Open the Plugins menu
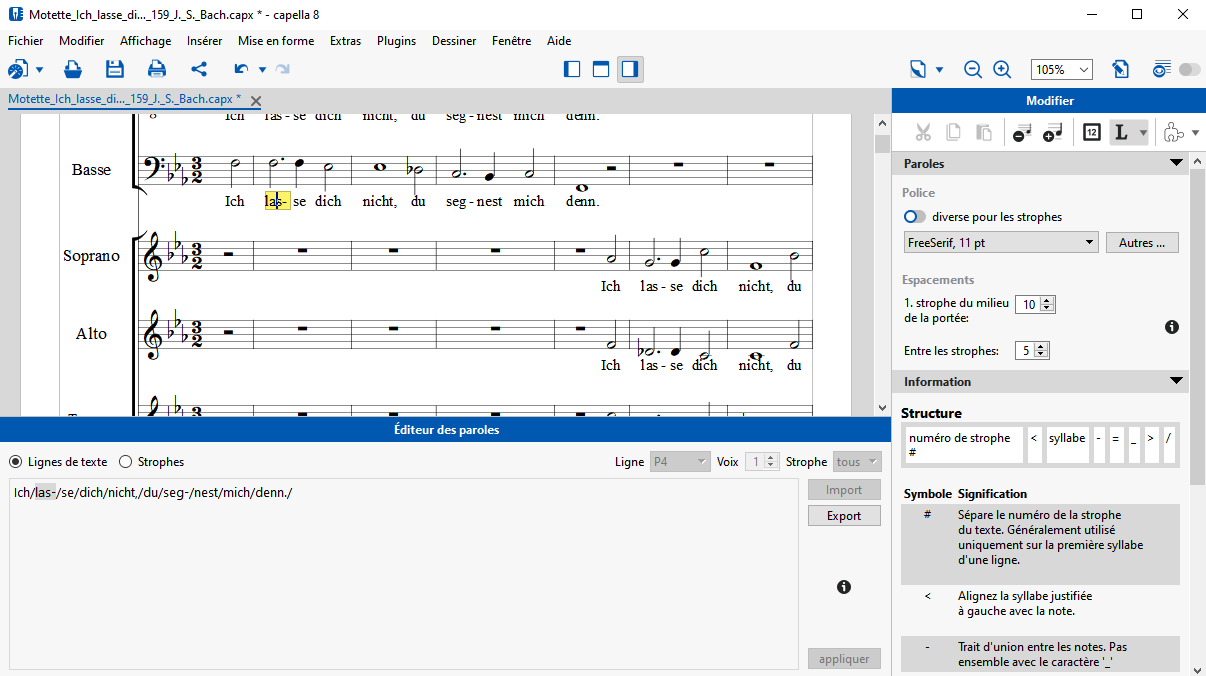 coord(397,41)
